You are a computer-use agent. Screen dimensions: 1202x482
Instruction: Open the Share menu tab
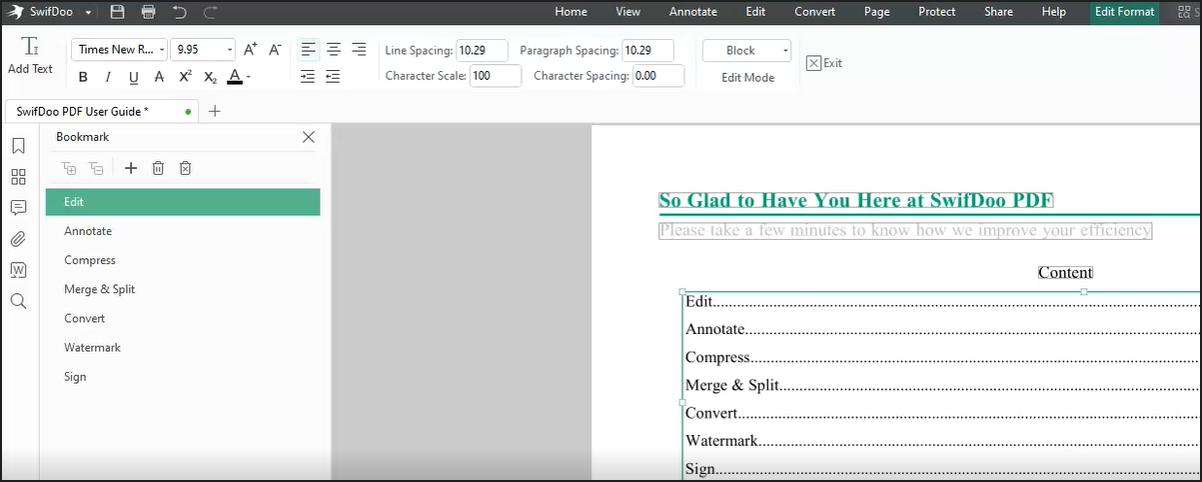click(x=998, y=12)
